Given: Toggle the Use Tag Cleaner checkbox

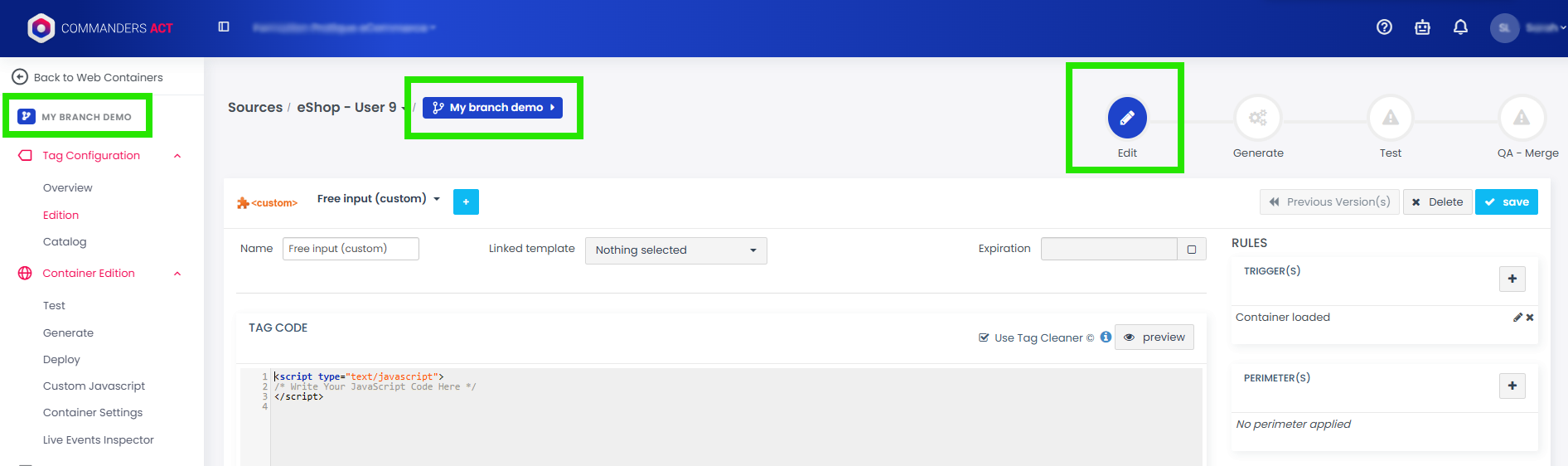Looking at the screenshot, I should [x=984, y=337].
